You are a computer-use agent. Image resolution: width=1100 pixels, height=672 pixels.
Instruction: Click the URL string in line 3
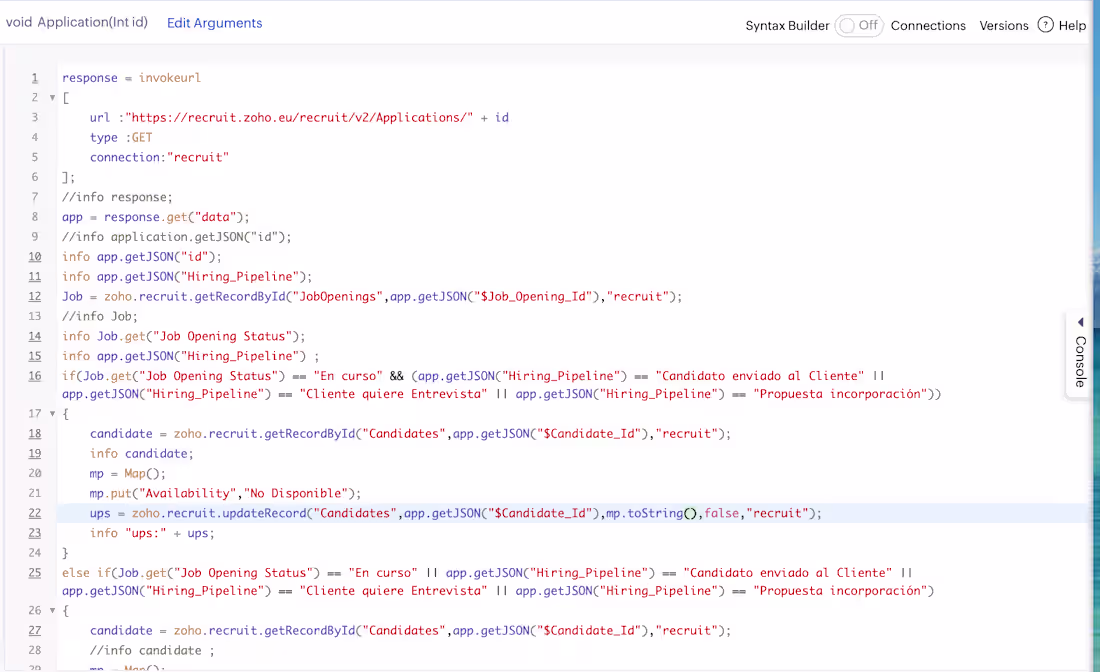[300, 118]
